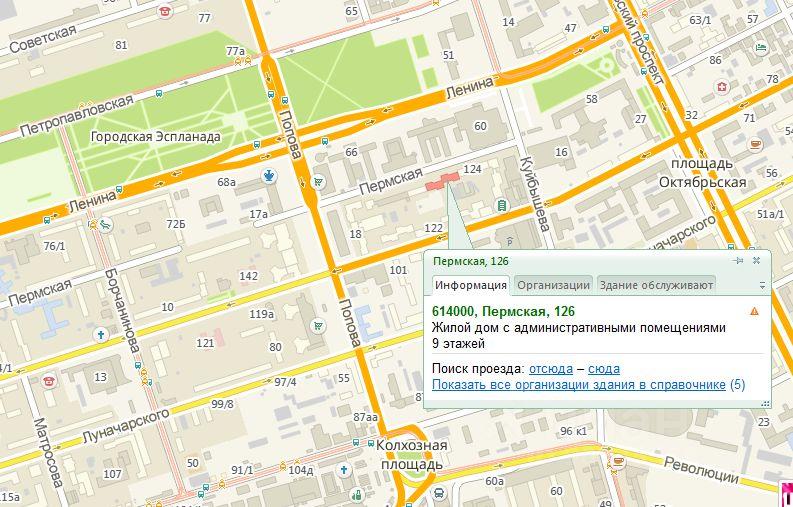This screenshot has width=793, height=507.
Task: Switch to the Организации tab
Action: tap(553, 285)
